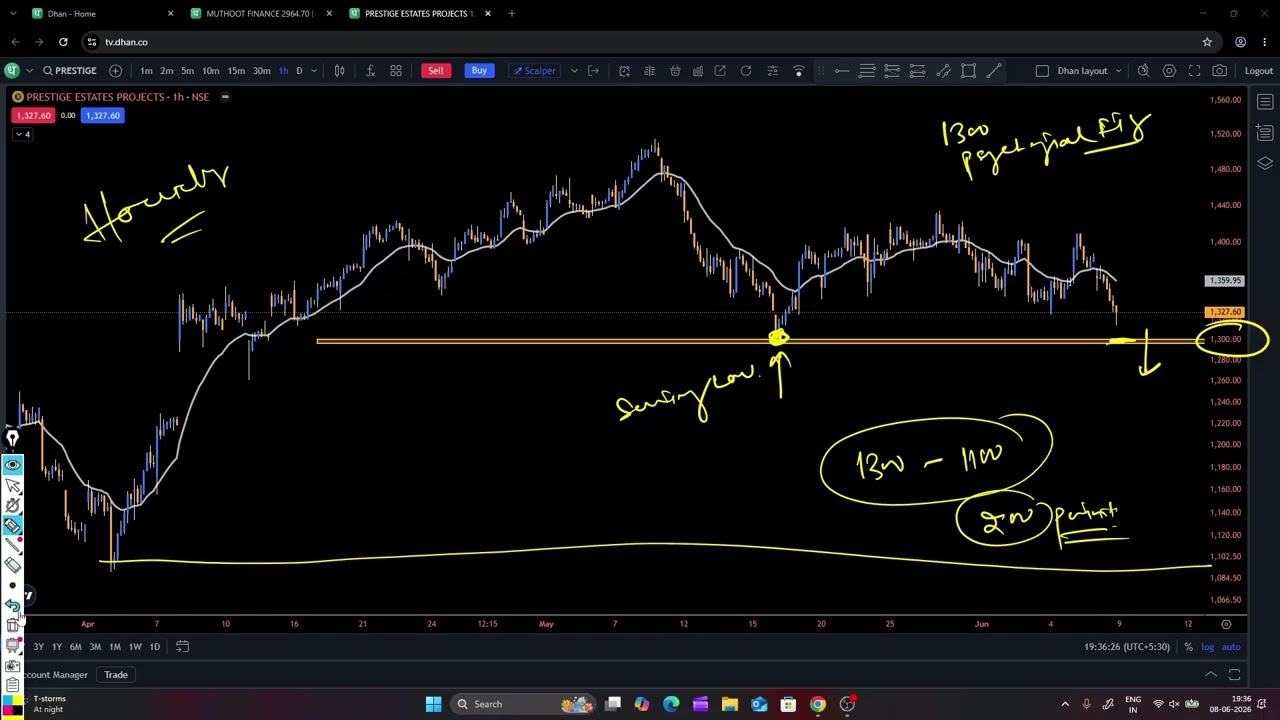Switch to the MUTHOOT FINANCE browser tab
Image resolution: width=1280 pixels, height=720 pixels.
pyautogui.click(x=262, y=14)
